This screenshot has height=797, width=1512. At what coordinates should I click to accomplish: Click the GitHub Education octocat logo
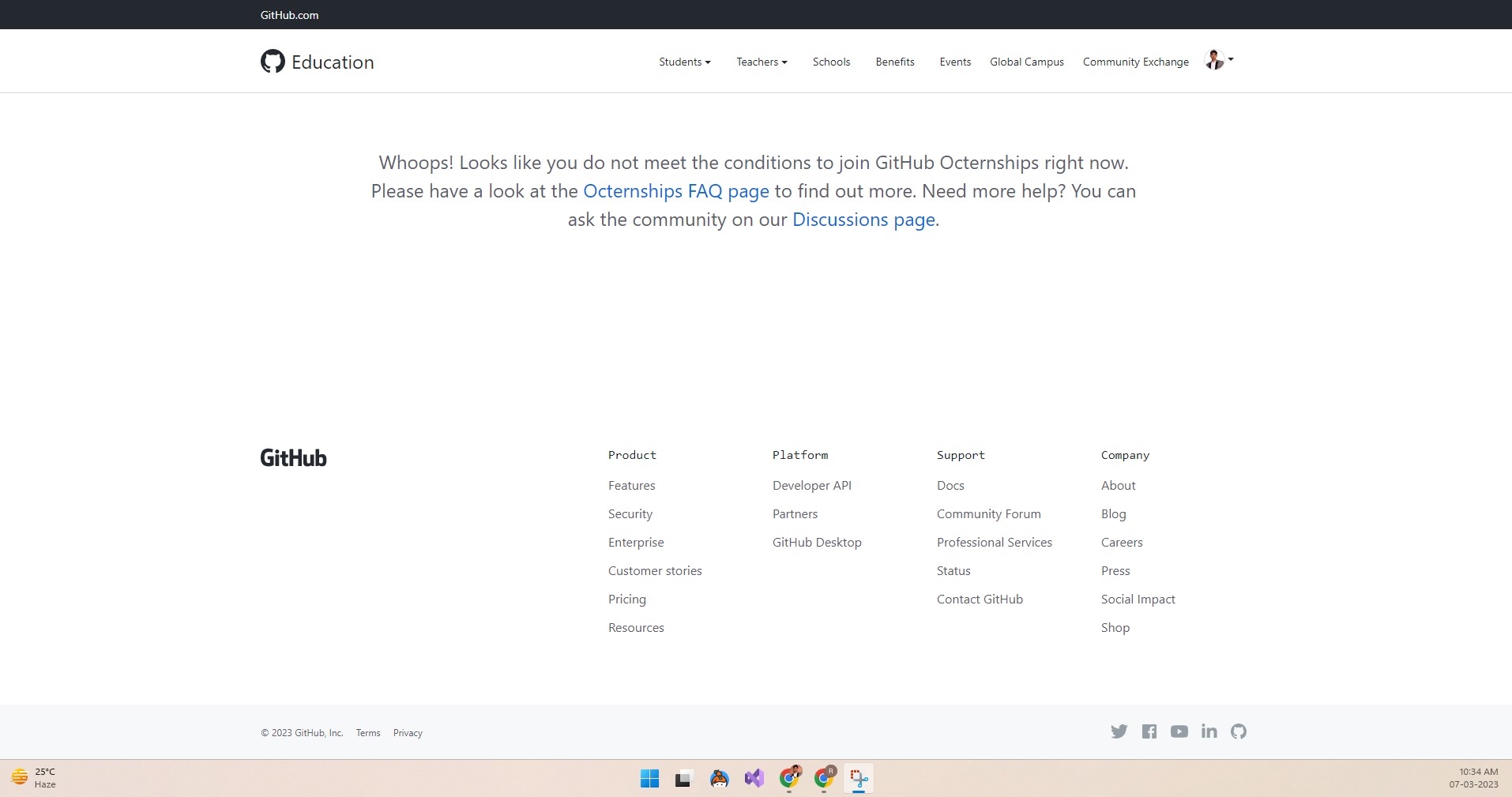(272, 61)
